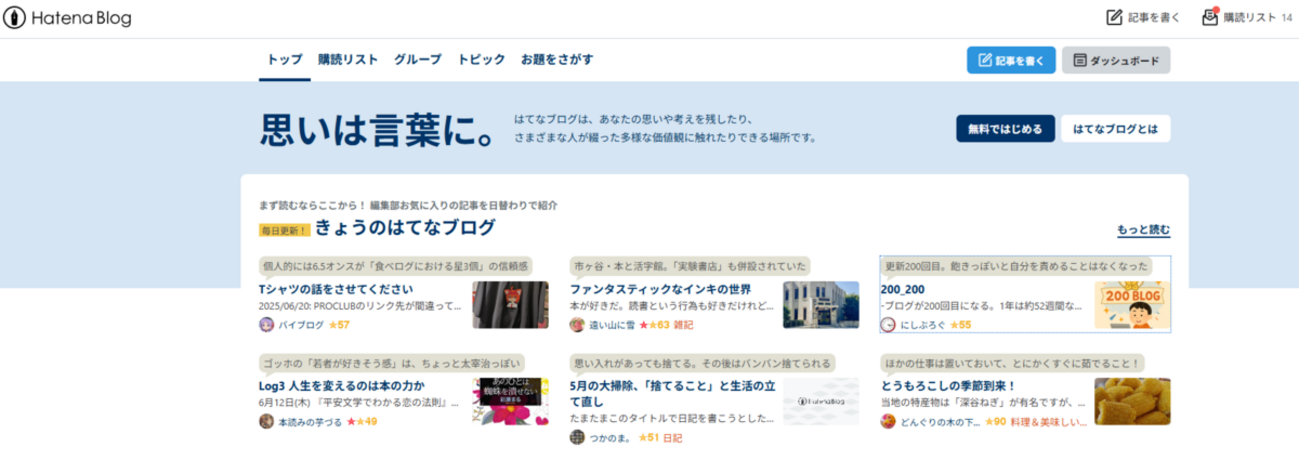Click the pencil icon in the header
Viewport: 1299px width, 460px height.
point(1114,18)
